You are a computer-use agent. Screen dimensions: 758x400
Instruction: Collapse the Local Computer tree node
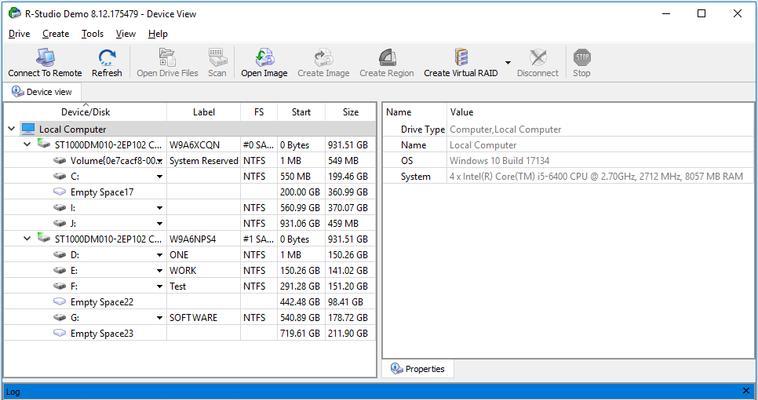click(11, 129)
